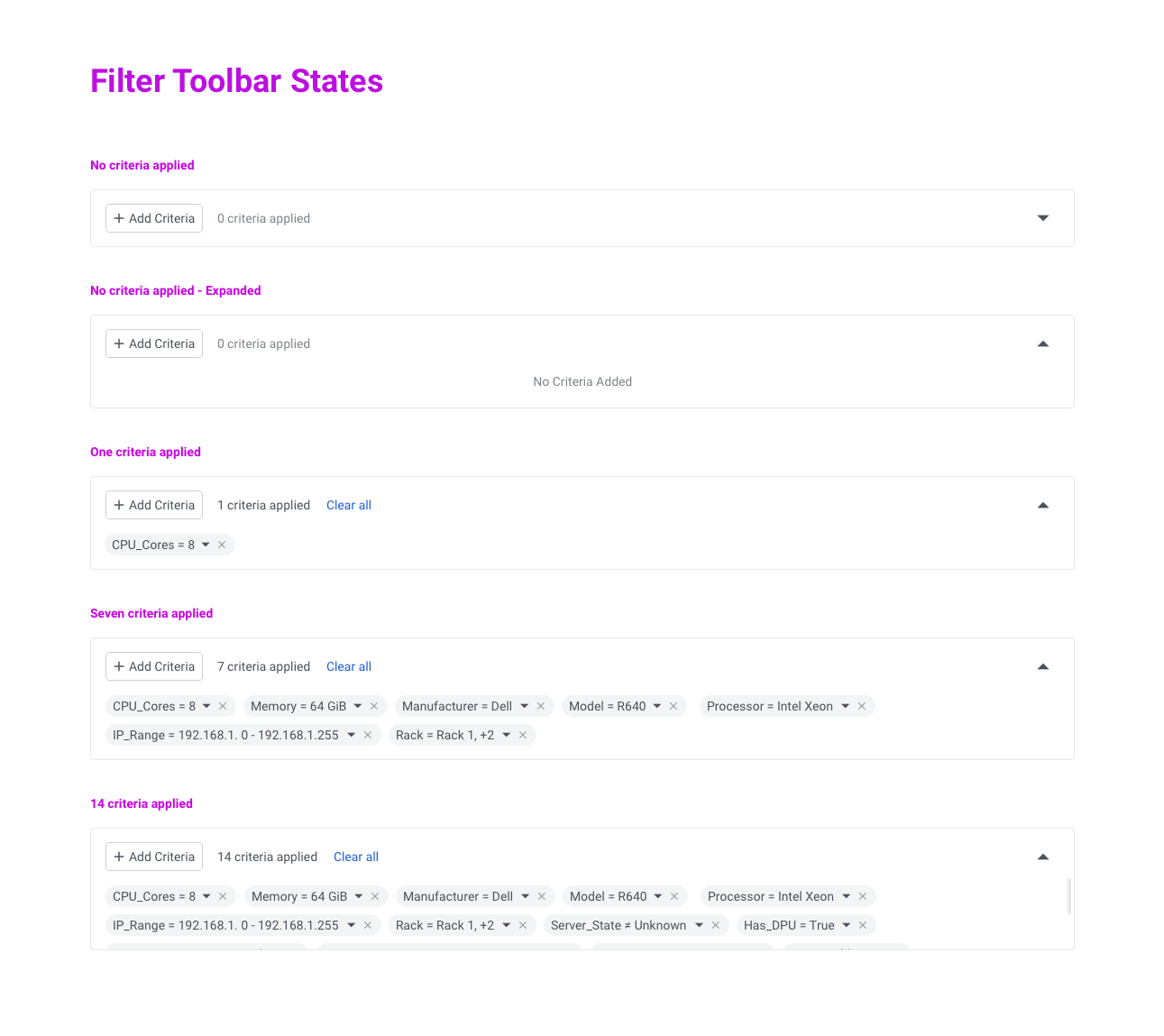Remove Processor = Intel Xeon chip in Seven criteria toolbar
The width and height of the screenshot is (1164, 1036).
pyautogui.click(x=862, y=706)
